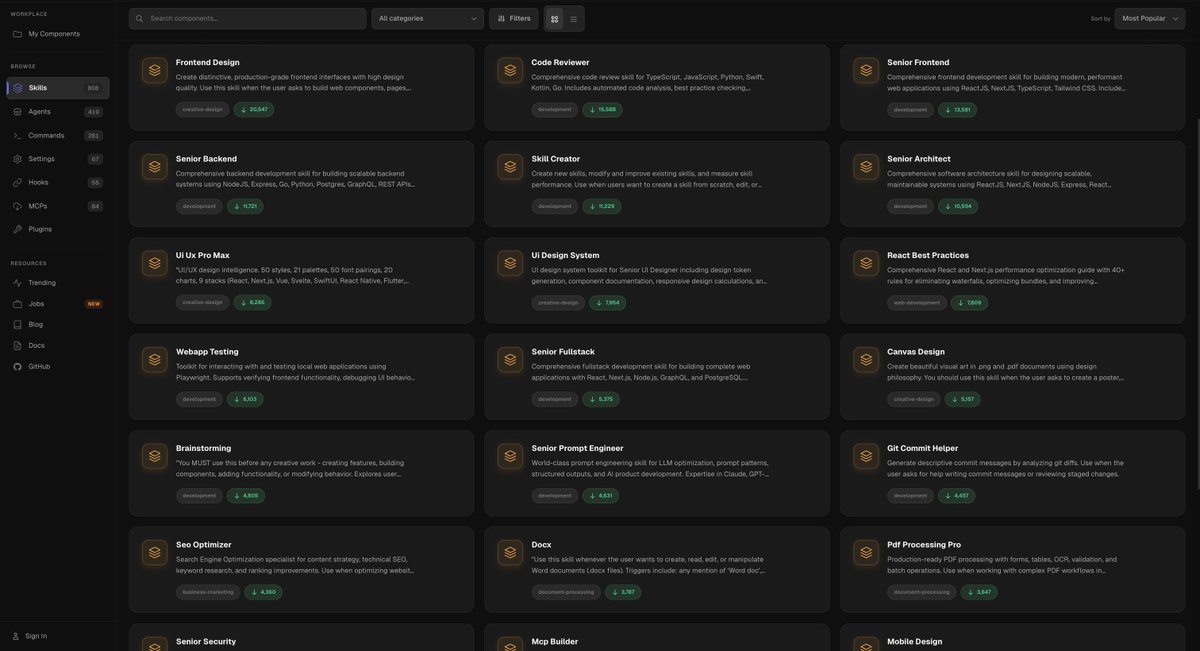
Task: Switch to grid view layout
Action: coord(555,19)
